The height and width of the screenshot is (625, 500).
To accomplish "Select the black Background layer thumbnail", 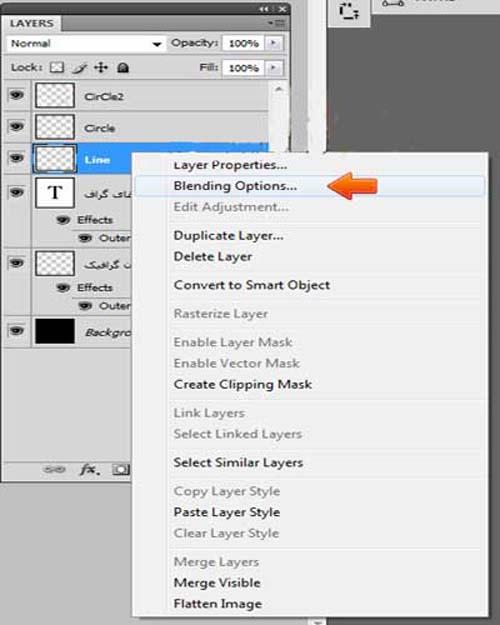I will coord(55,331).
